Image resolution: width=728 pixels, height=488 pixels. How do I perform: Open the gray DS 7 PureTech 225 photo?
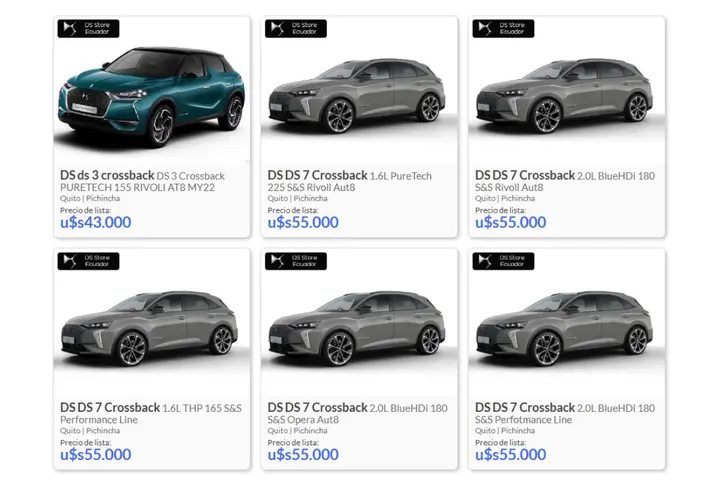point(357,96)
